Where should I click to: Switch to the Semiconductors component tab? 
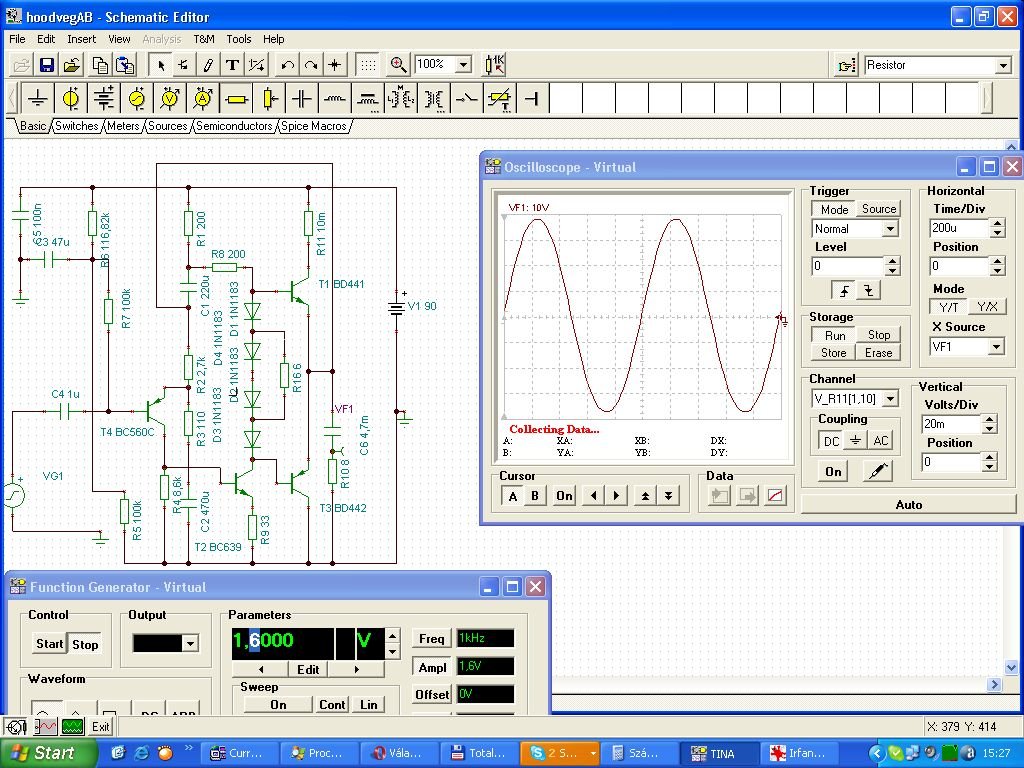pos(234,126)
